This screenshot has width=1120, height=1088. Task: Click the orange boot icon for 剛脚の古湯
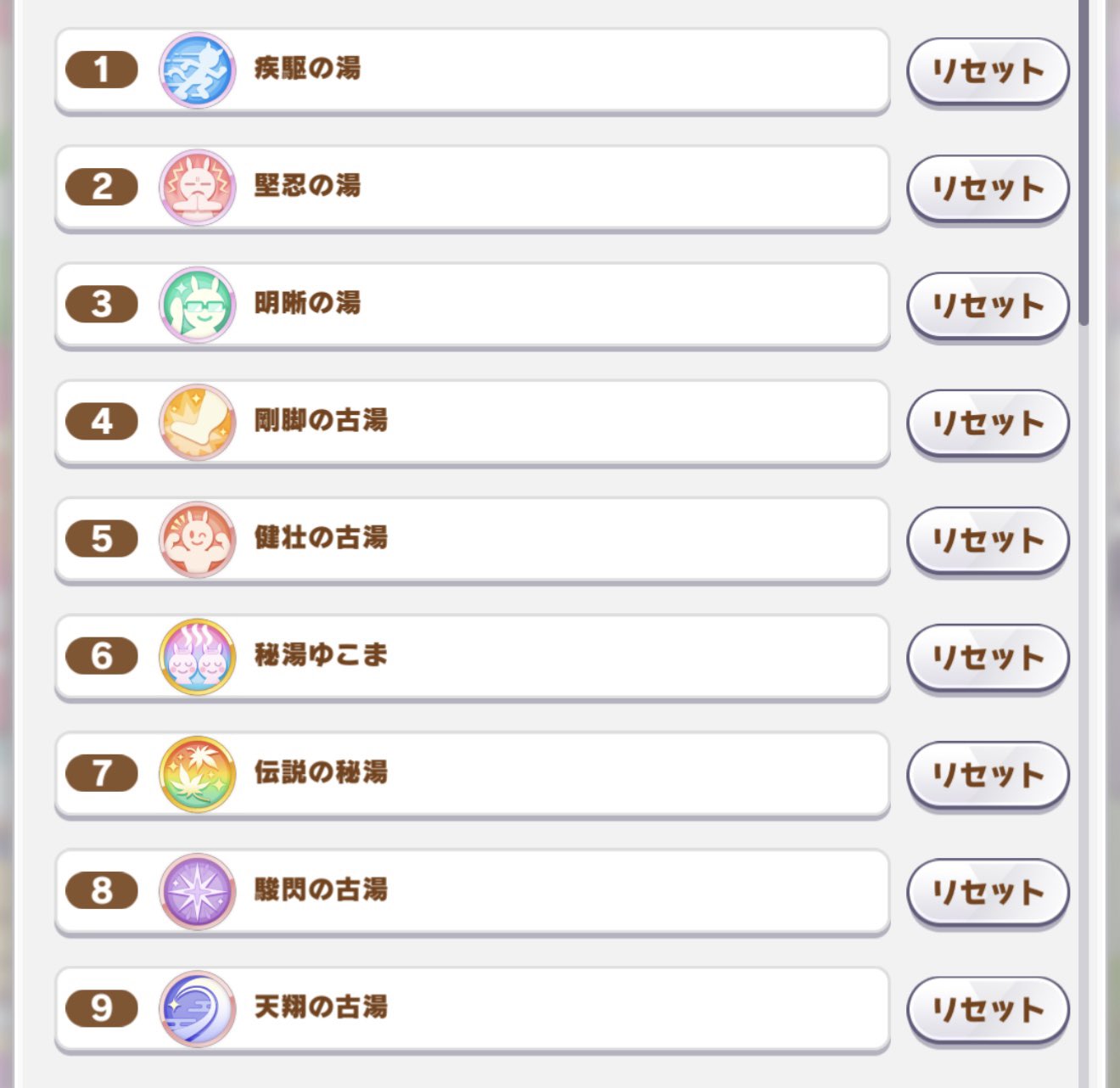pyautogui.click(x=197, y=422)
